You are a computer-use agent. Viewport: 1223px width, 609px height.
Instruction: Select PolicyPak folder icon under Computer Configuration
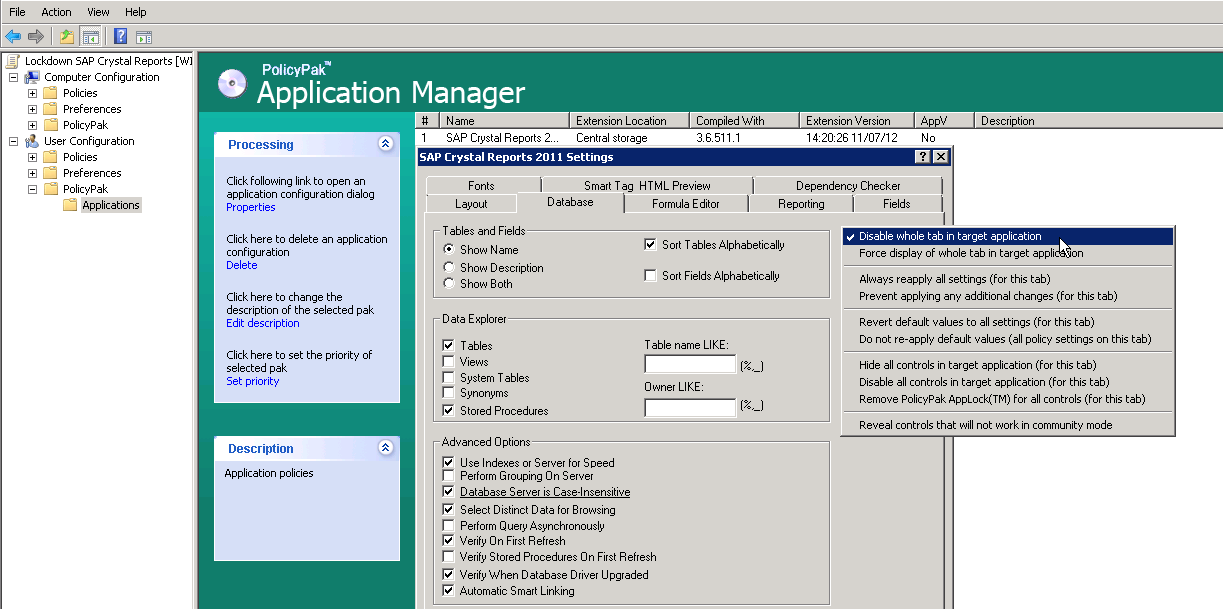pos(50,125)
